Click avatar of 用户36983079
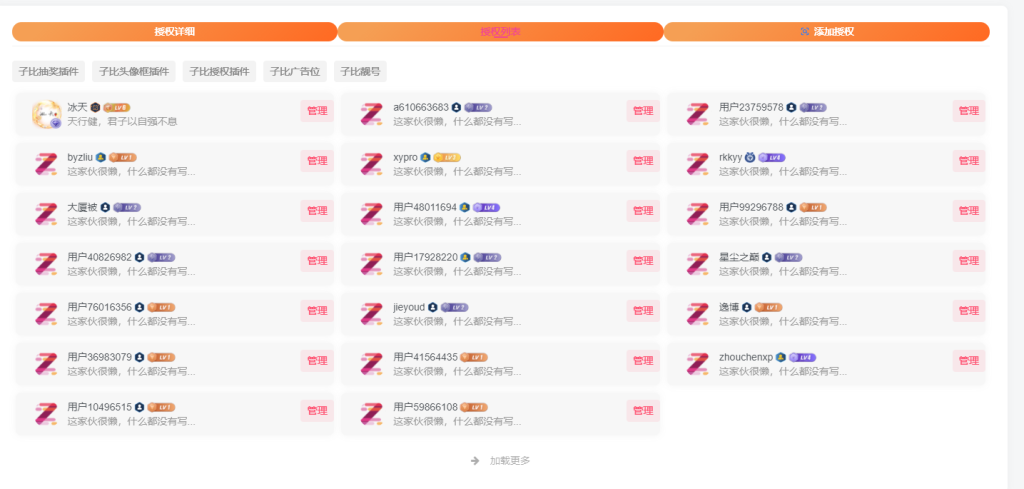The height and width of the screenshot is (489, 1024). tap(46, 364)
